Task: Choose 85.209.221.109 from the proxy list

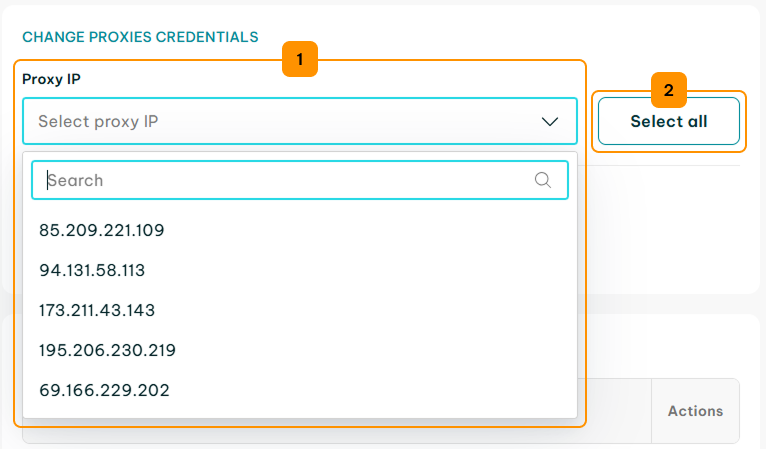Action: tap(300, 230)
